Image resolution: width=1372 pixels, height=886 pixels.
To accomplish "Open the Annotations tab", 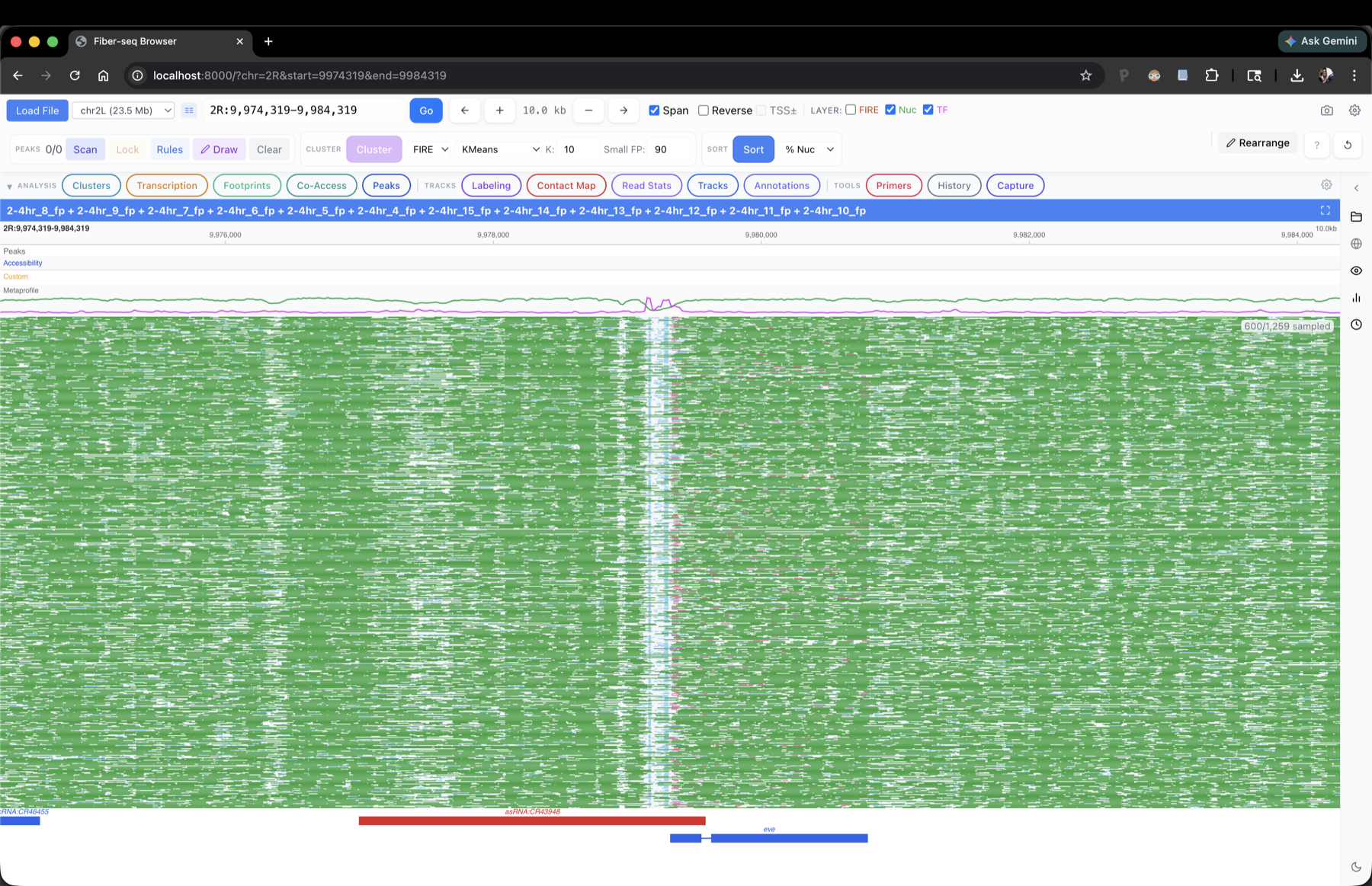I will click(782, 185).
